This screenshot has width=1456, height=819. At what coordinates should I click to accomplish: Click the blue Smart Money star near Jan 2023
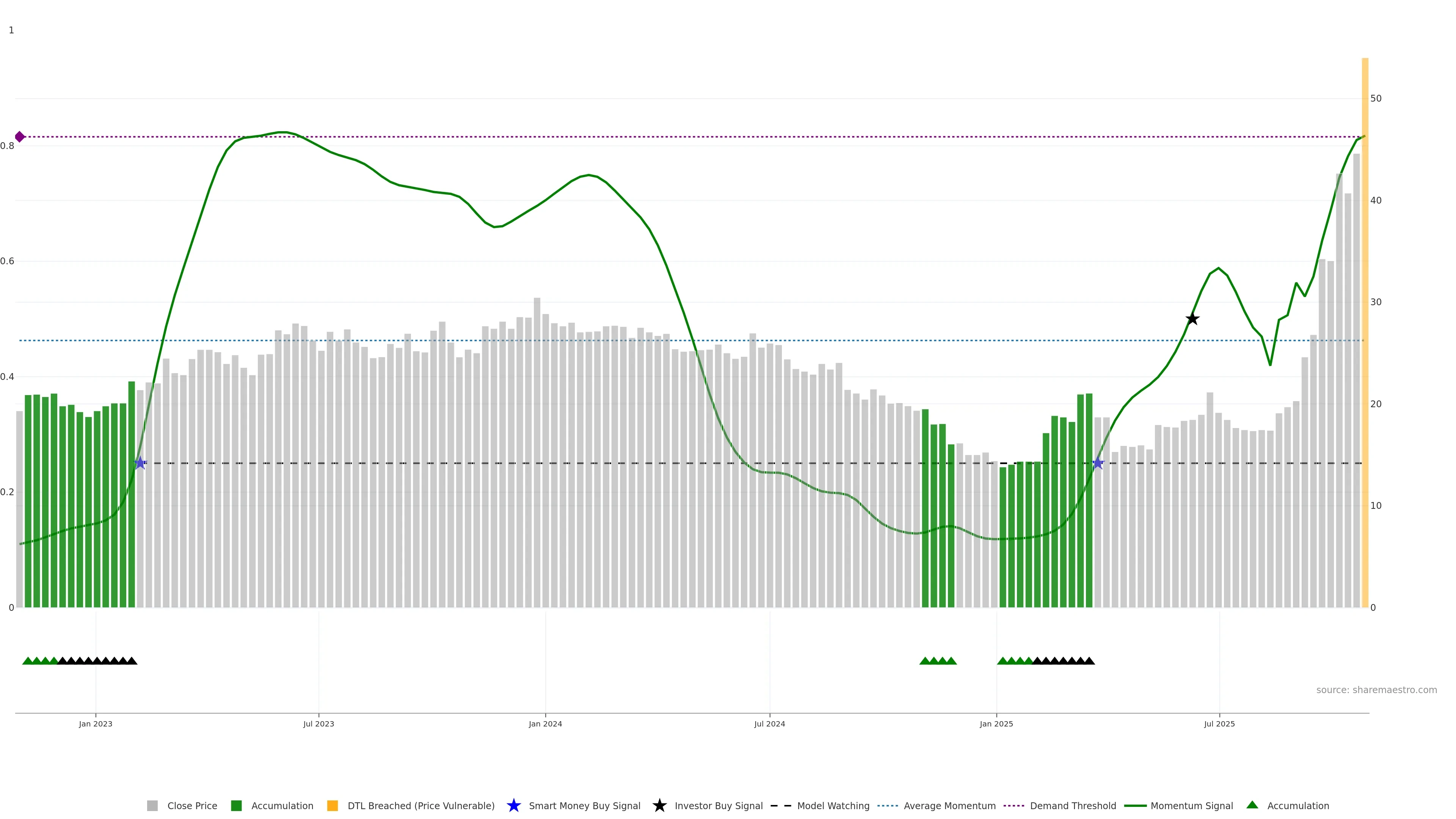tap(140, 463)
